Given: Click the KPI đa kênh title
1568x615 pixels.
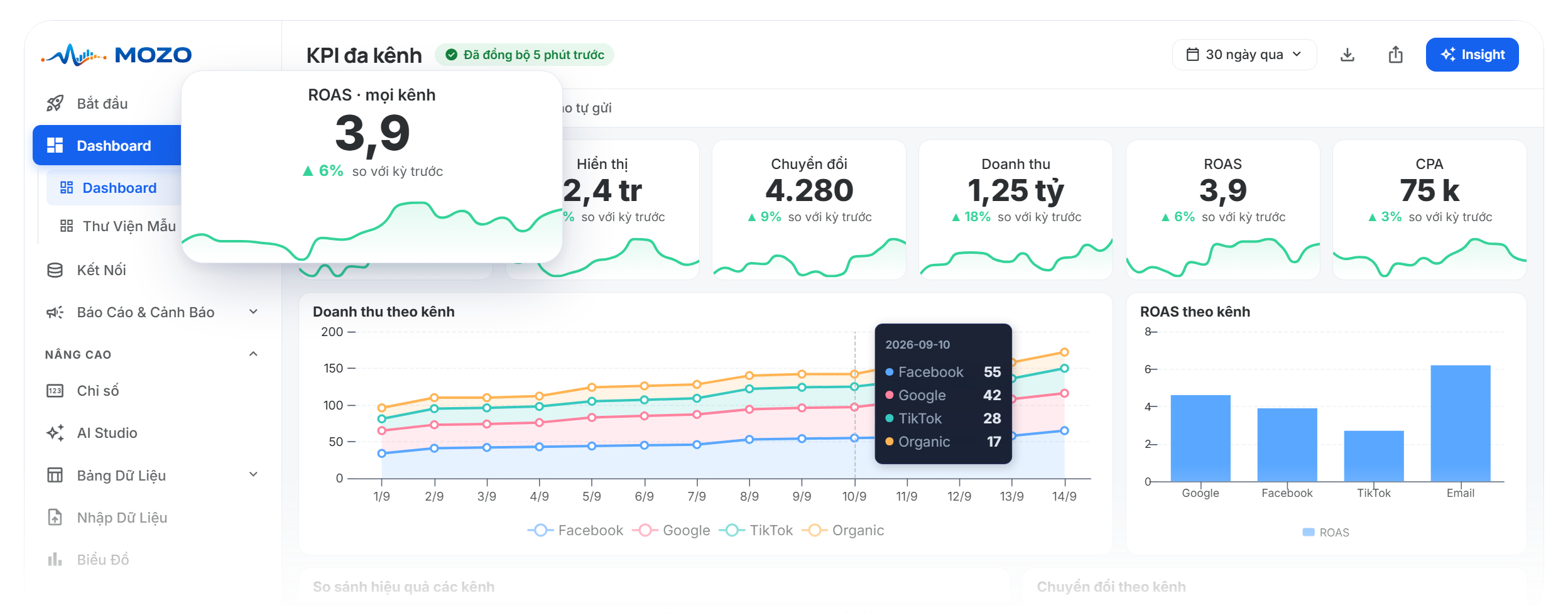Looking at the screenshot, I should (x=364, y=55).
